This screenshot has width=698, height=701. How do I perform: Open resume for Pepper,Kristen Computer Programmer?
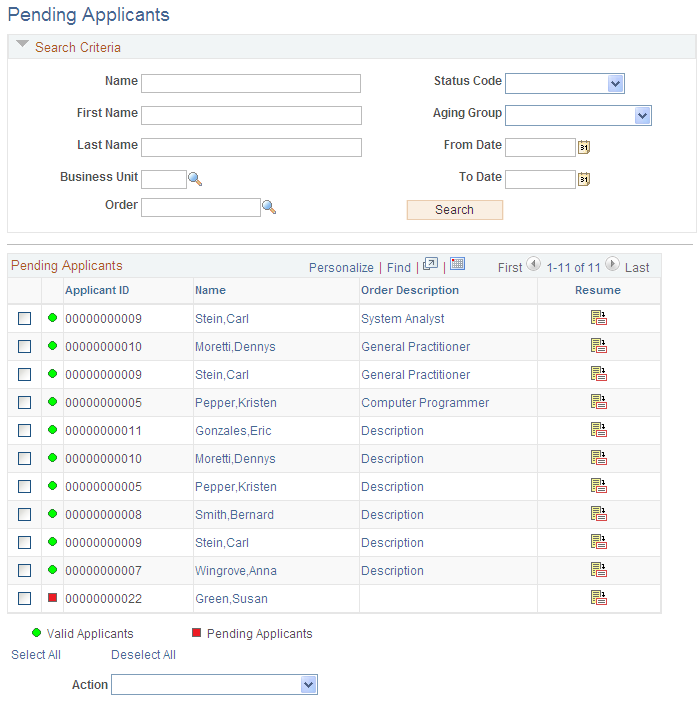599,402
